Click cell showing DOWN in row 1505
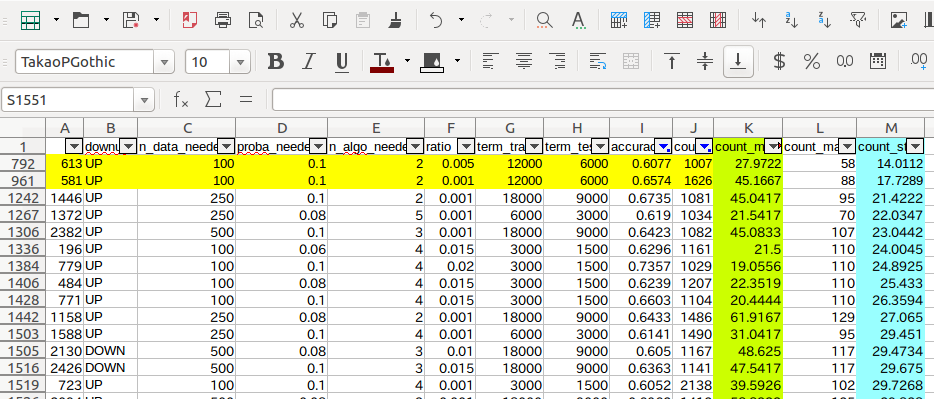The height and width of the screenshot is (399, 934). [110, 351]
